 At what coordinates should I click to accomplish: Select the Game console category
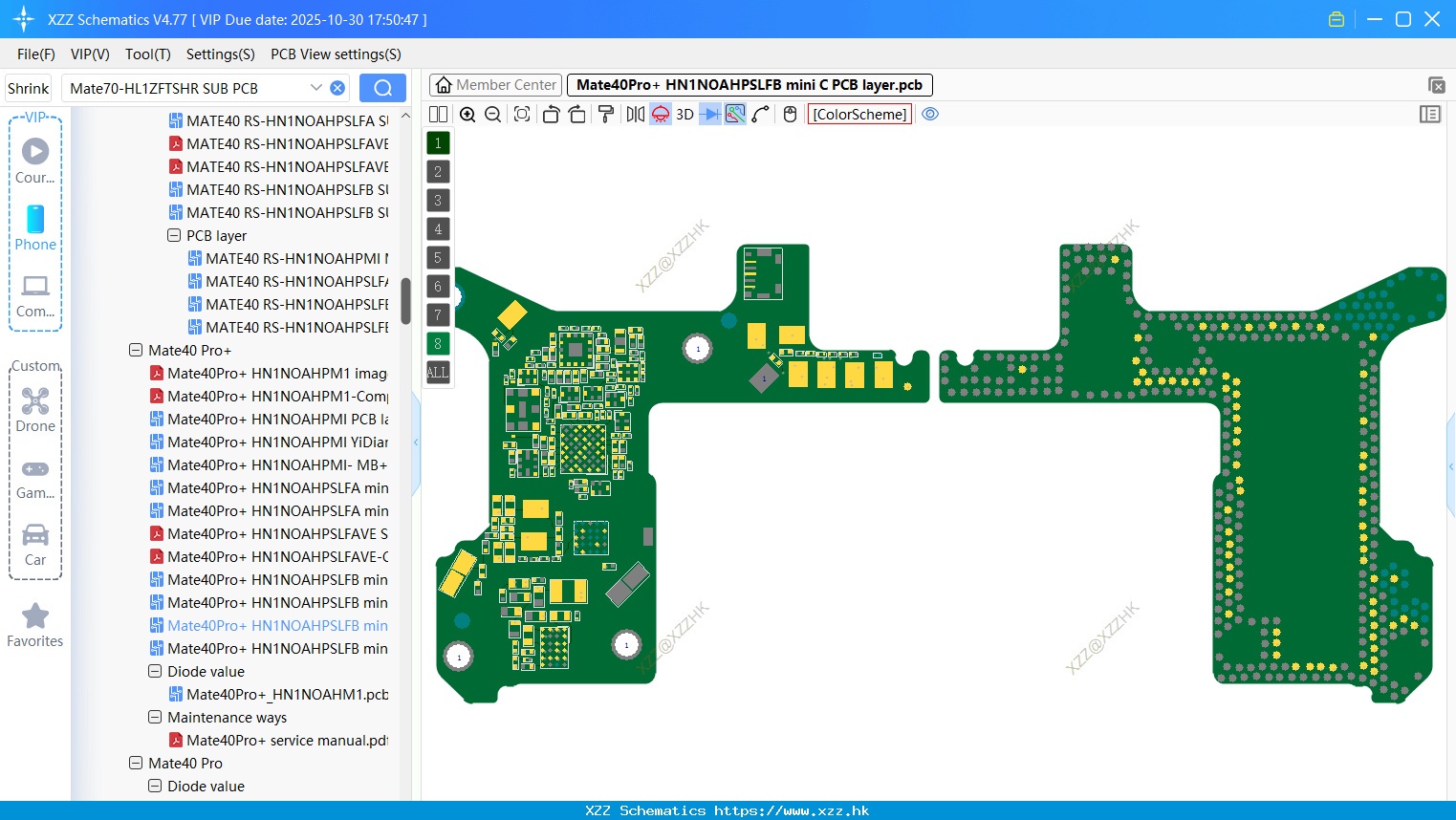(35, 478)
